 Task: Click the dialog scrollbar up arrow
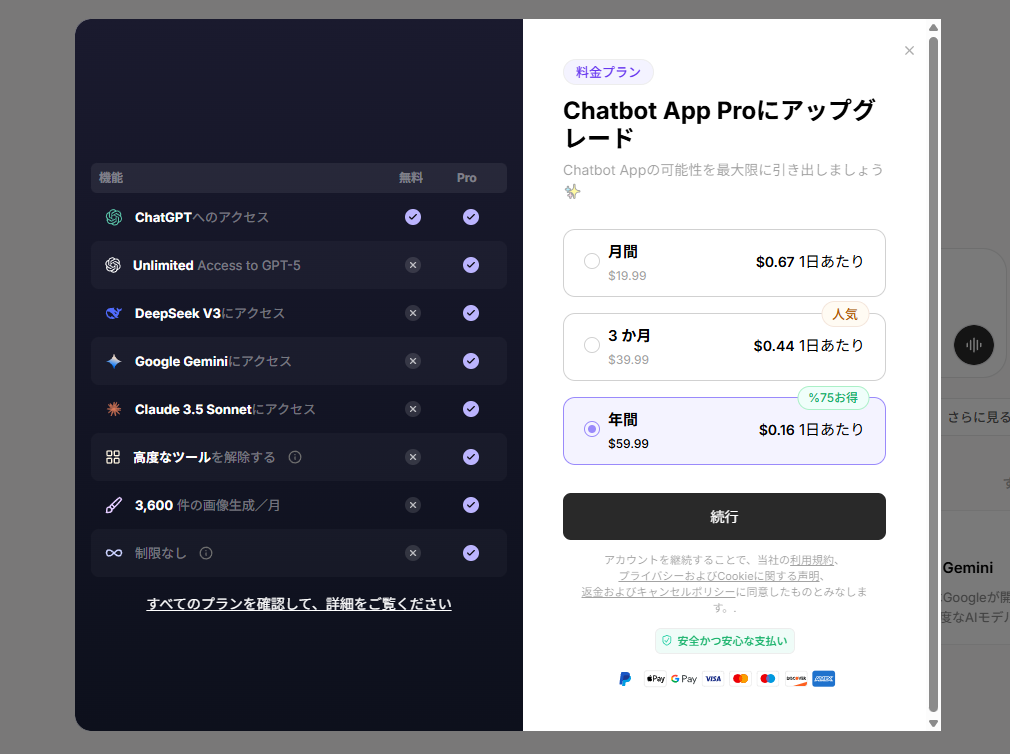pos(933,27)
